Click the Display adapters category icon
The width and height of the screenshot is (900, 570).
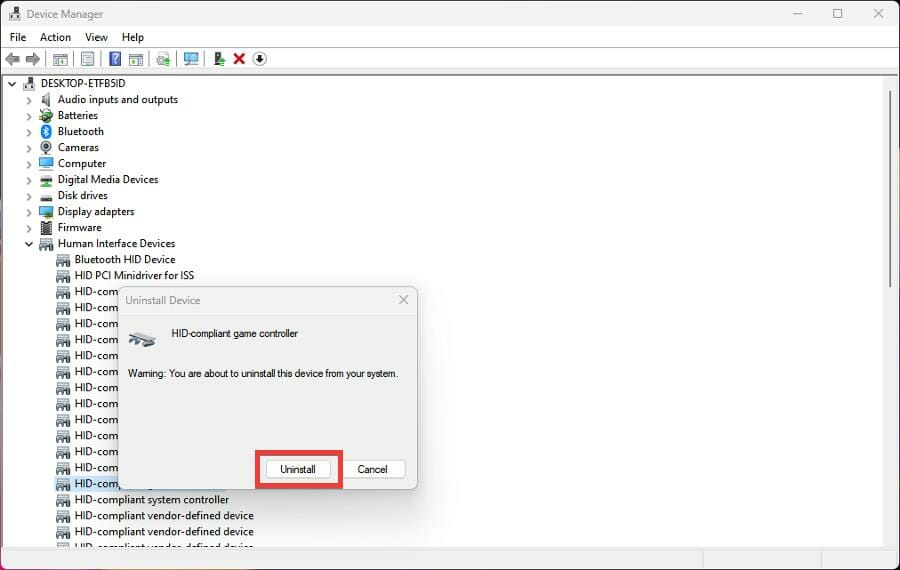(x=46, y=212)
